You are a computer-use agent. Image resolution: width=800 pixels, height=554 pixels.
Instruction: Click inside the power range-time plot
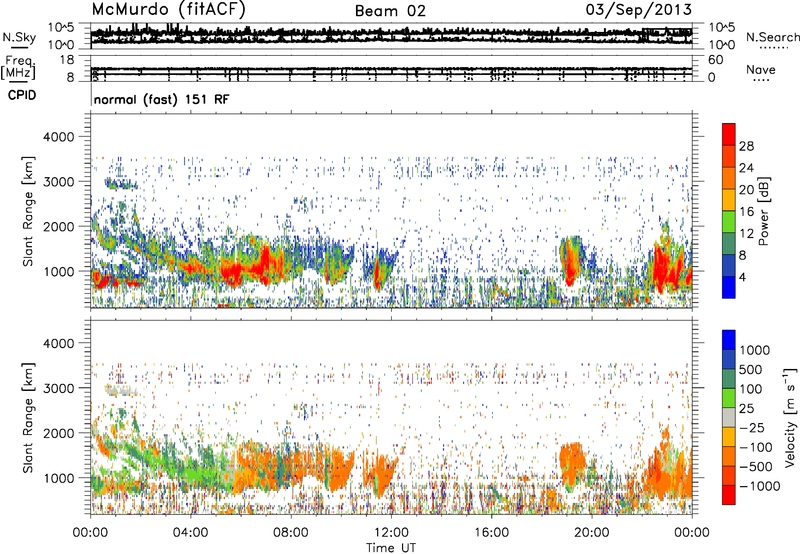[x=391, y=211]
